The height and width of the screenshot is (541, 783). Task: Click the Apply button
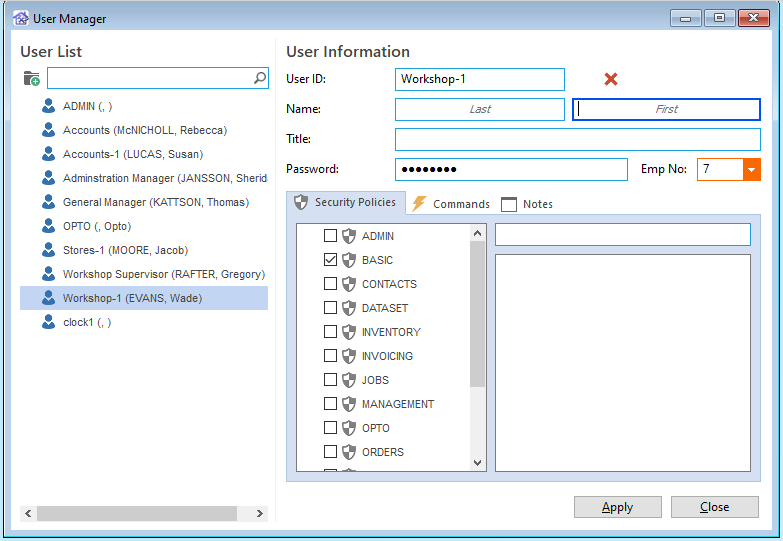[618, 507]
